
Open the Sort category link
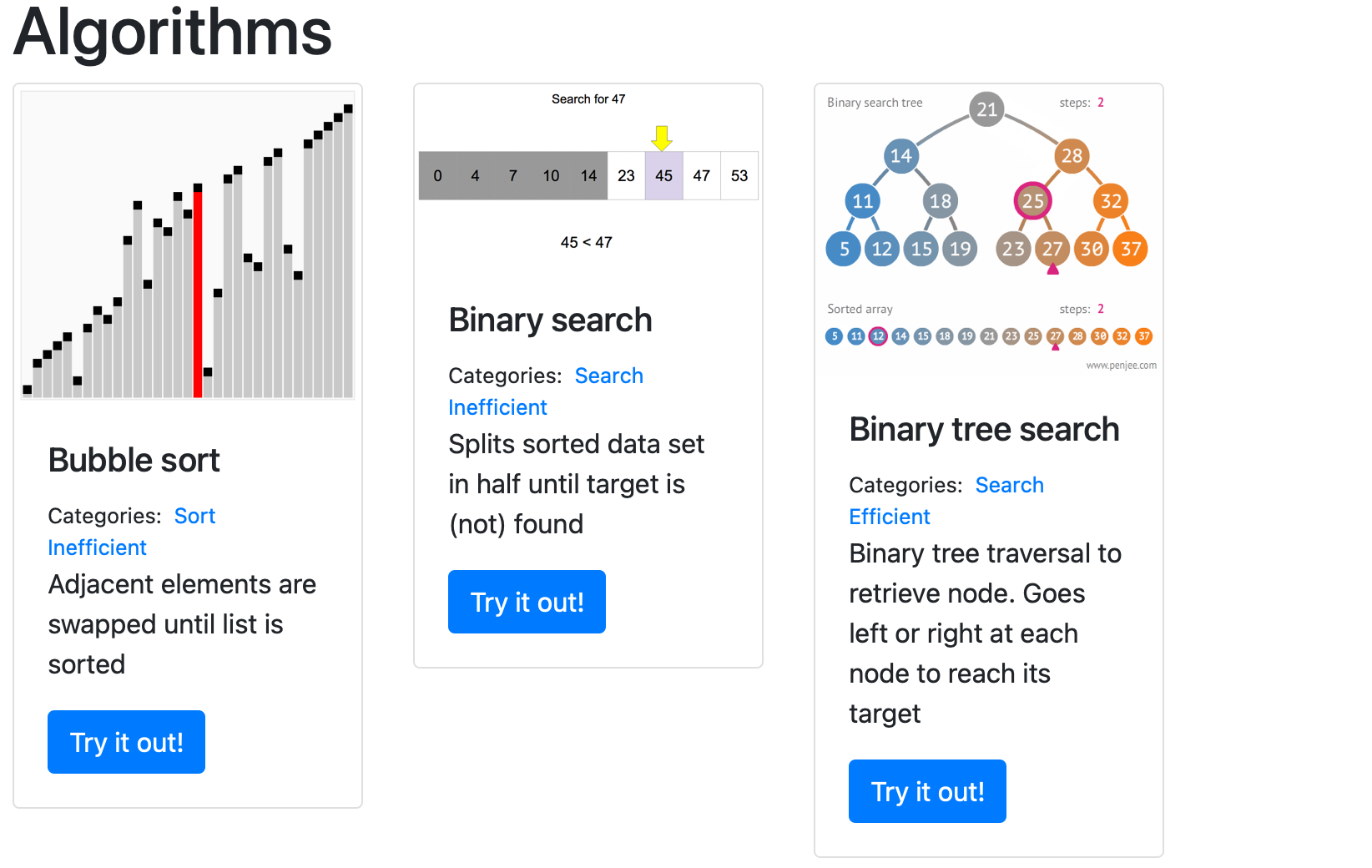(x=194, y=516)
